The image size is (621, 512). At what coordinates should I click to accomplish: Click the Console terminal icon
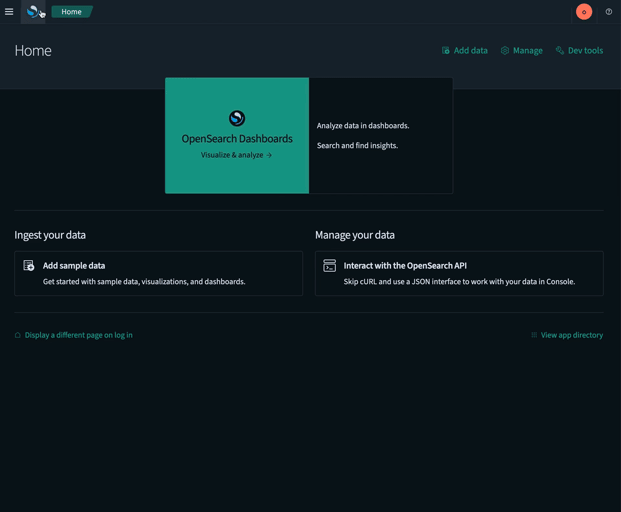tap(330, 266)
